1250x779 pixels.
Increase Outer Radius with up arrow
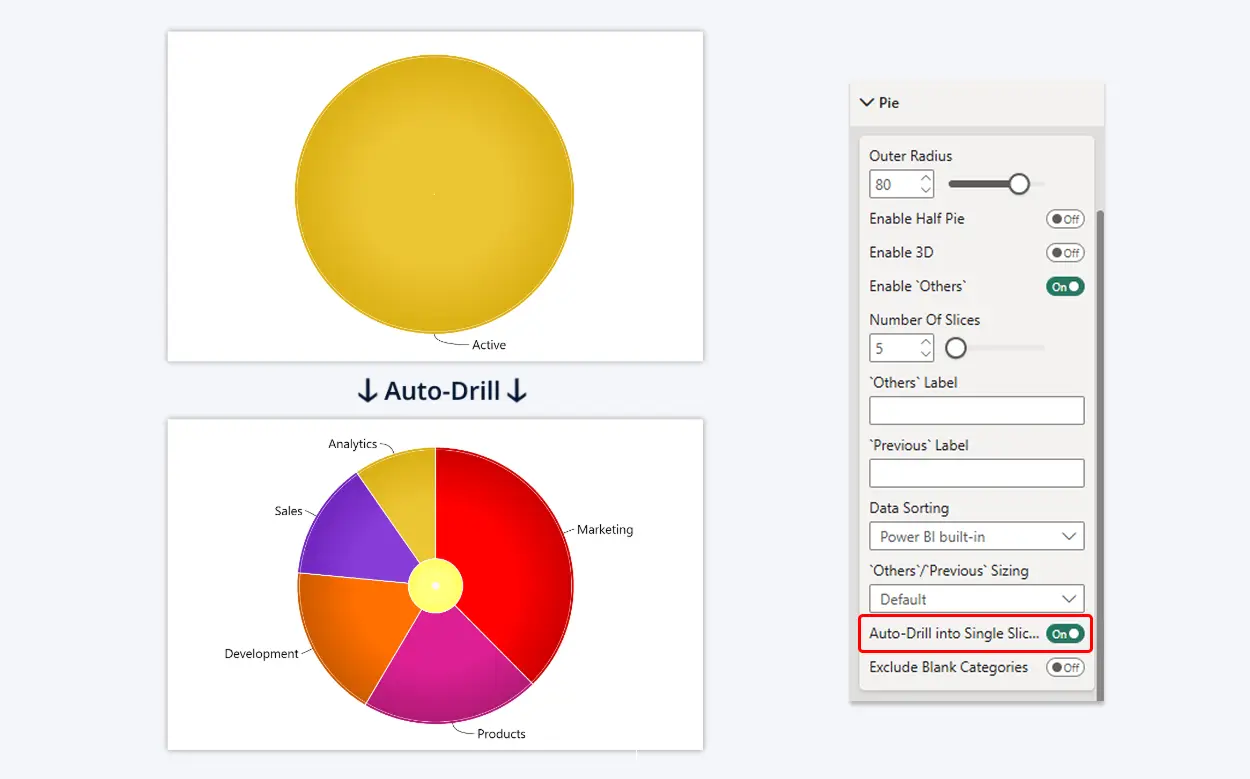(926, 179)
